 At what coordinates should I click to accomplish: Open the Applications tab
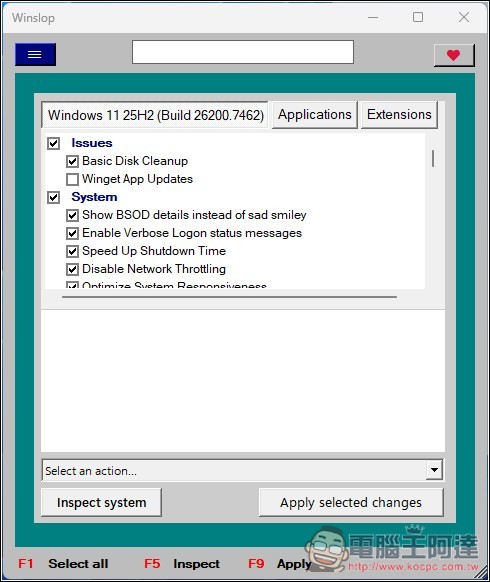click(x=315, y=115)
